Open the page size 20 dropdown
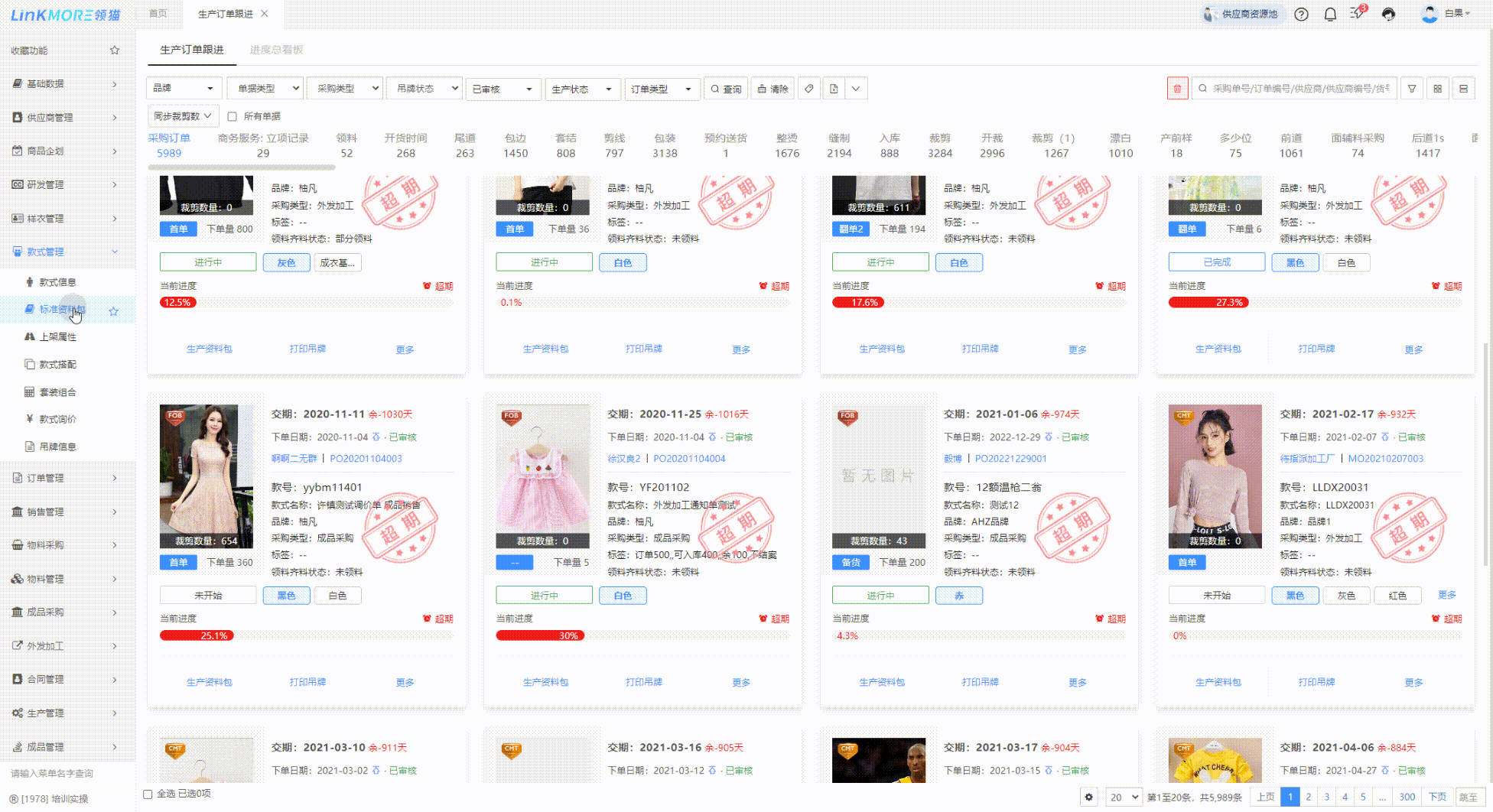 point(1124,797)
